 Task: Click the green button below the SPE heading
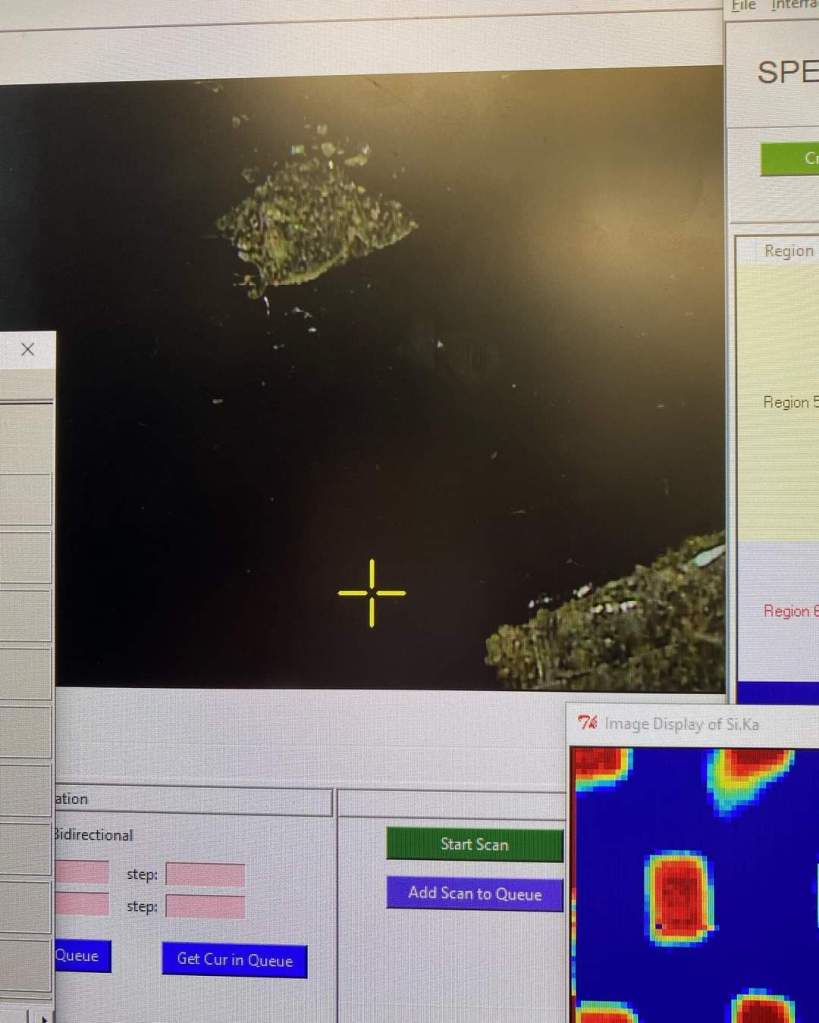click(790, 159)
